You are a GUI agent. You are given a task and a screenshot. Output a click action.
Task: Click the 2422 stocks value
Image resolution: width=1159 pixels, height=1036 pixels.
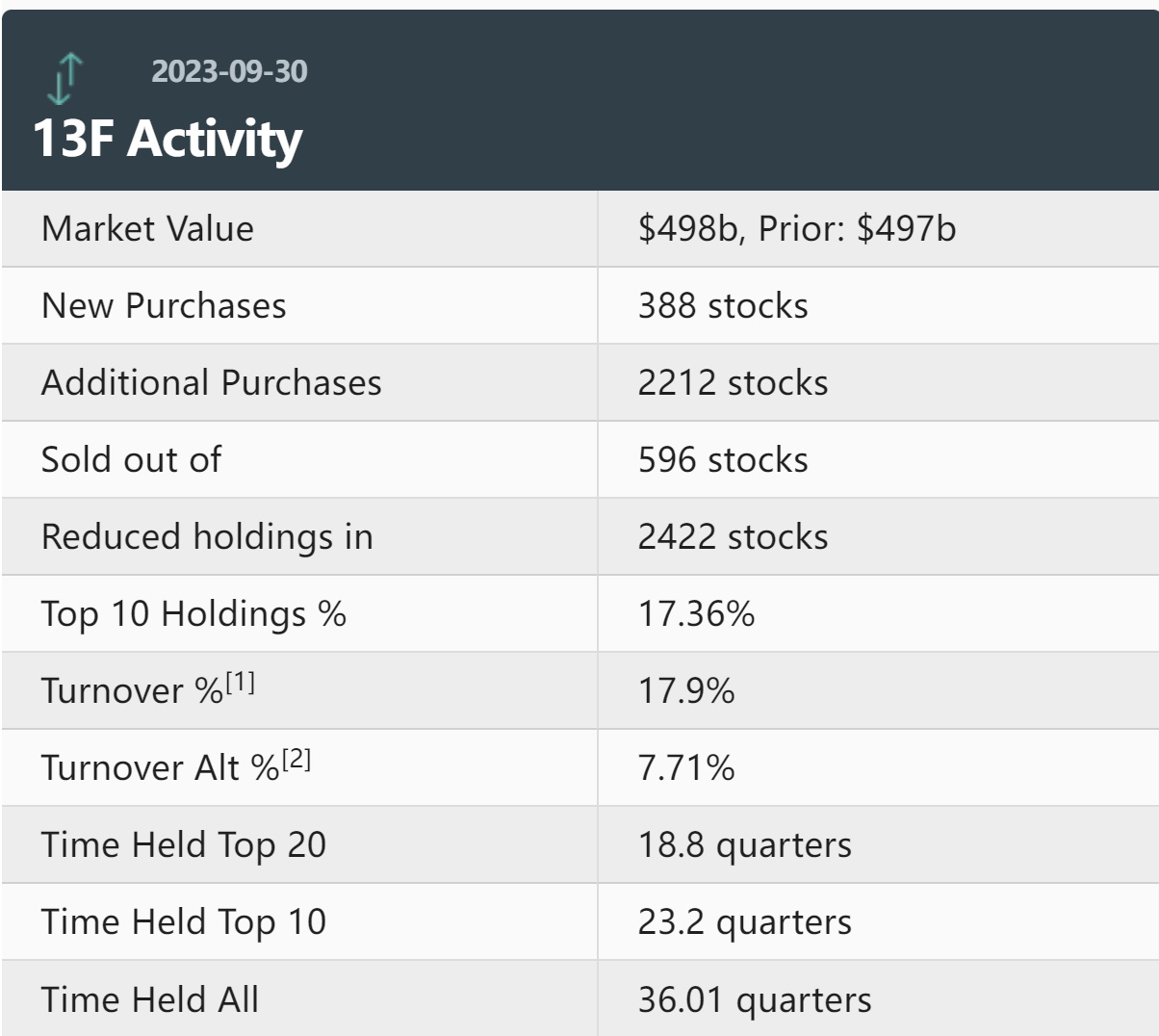[732, 537]
